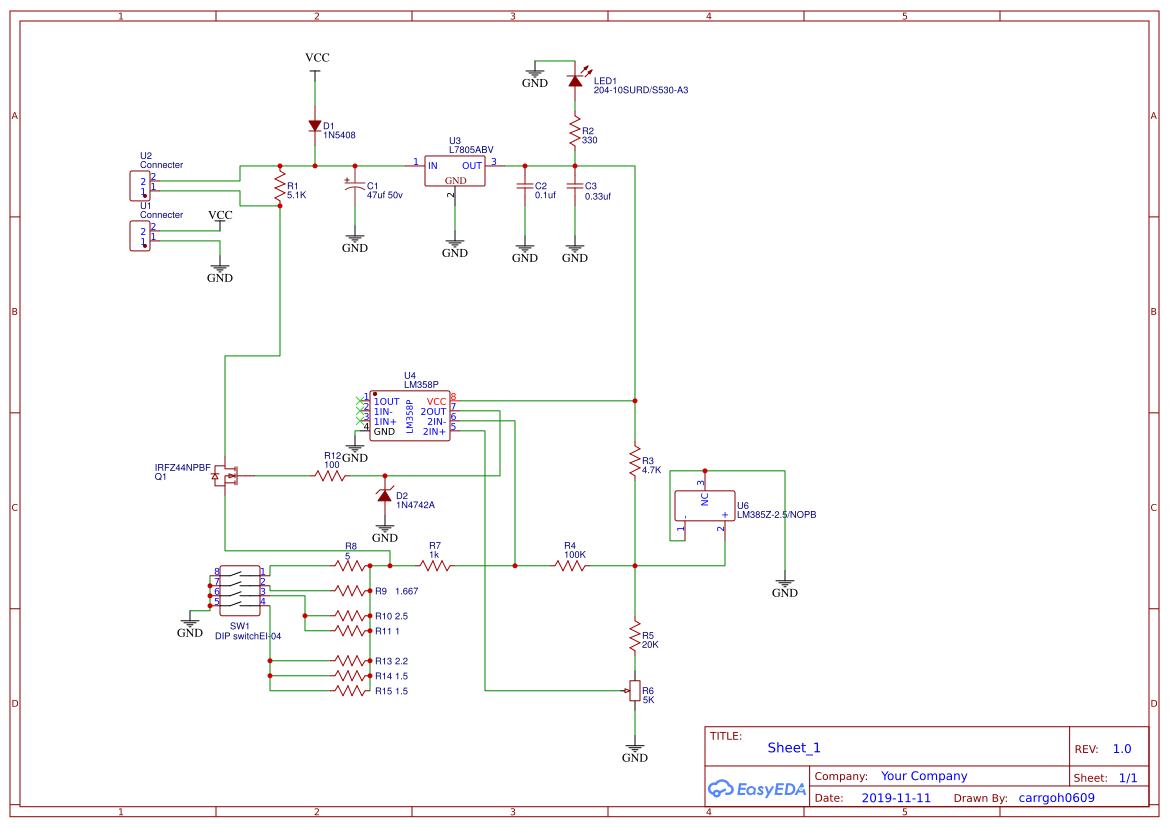Select the LED1 204-10SURD diode symbol
The height and width of the screenshot is (827, 1169).
click(x=575, y=80)
